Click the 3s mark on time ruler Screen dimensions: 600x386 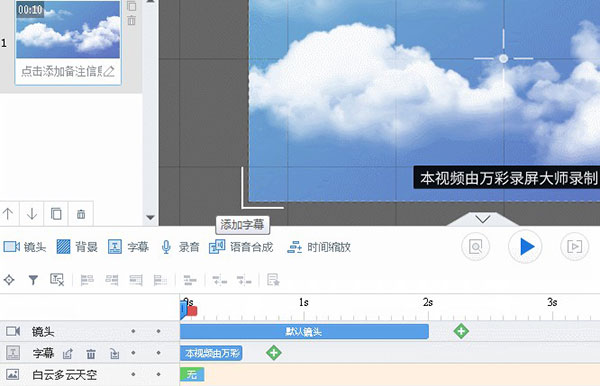point(552,302)
